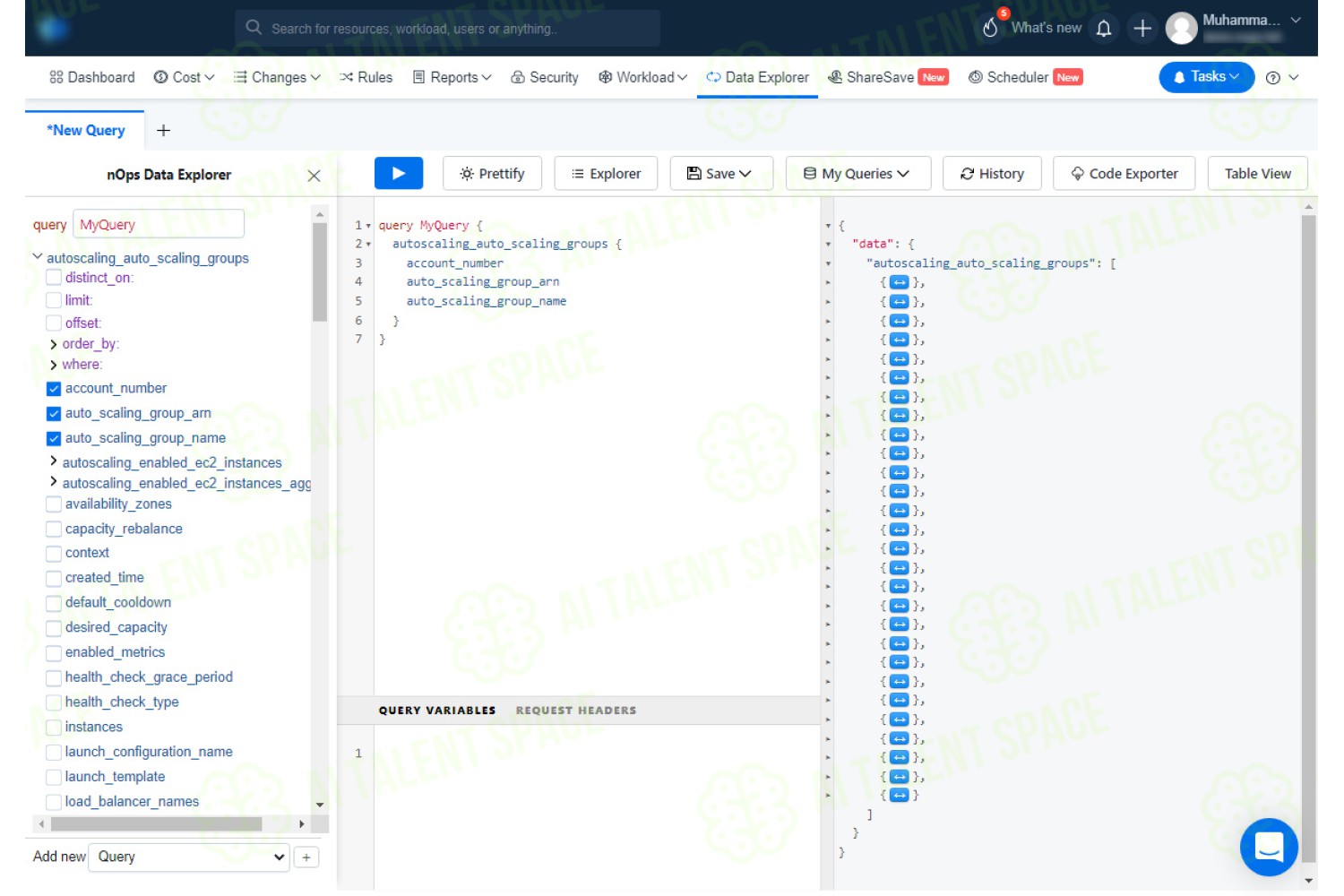Open ShareSave page

pyautogui.click(x=888, y=78)
